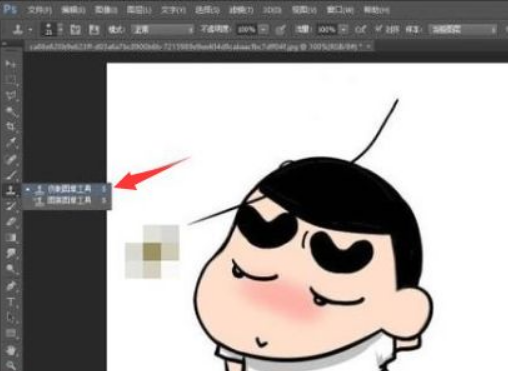
Task: Open the 文件(F) menu
Action: point(40,10)
